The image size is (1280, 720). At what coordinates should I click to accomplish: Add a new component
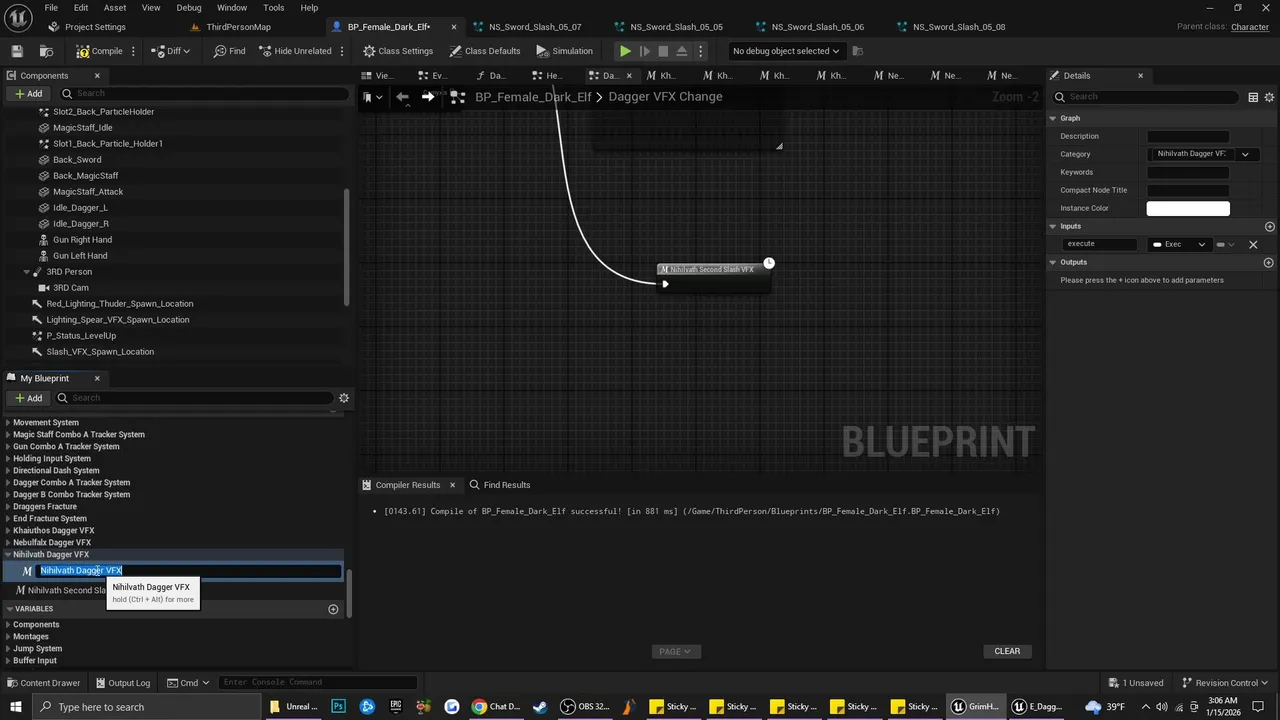(28, 93)
